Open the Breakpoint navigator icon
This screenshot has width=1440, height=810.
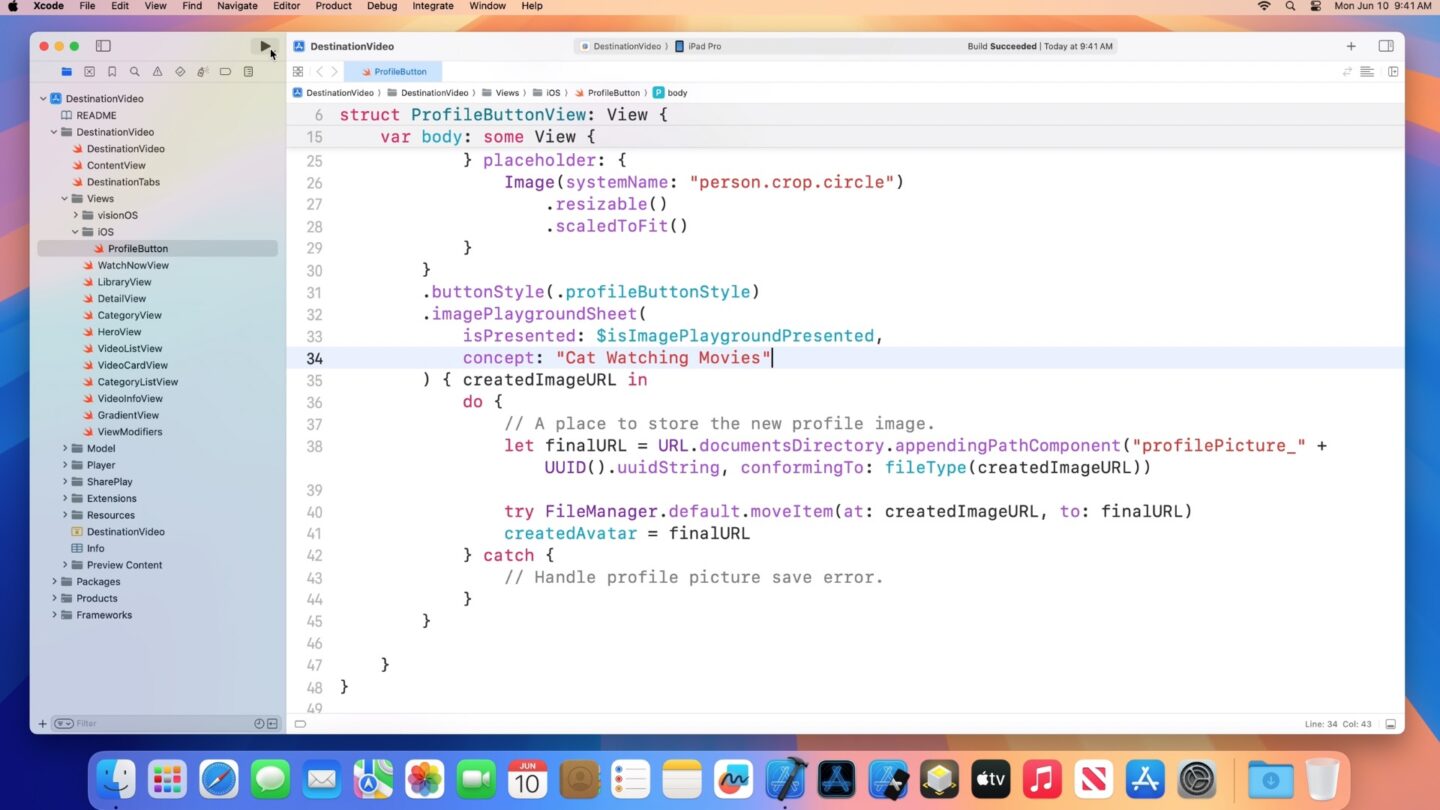225,71
